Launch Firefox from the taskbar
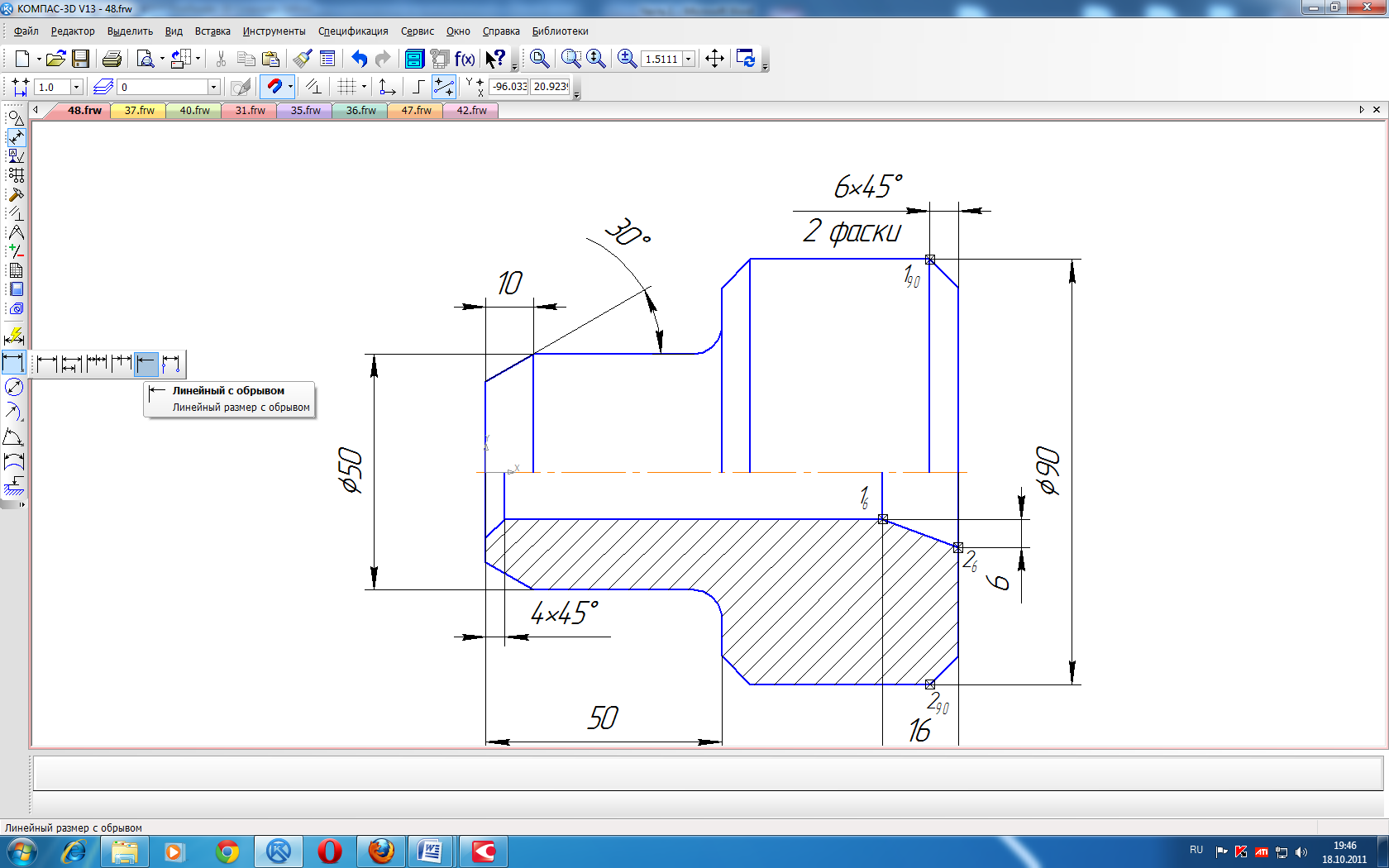The width and height of the screenshot is (1389, 868). coord(381,851)
